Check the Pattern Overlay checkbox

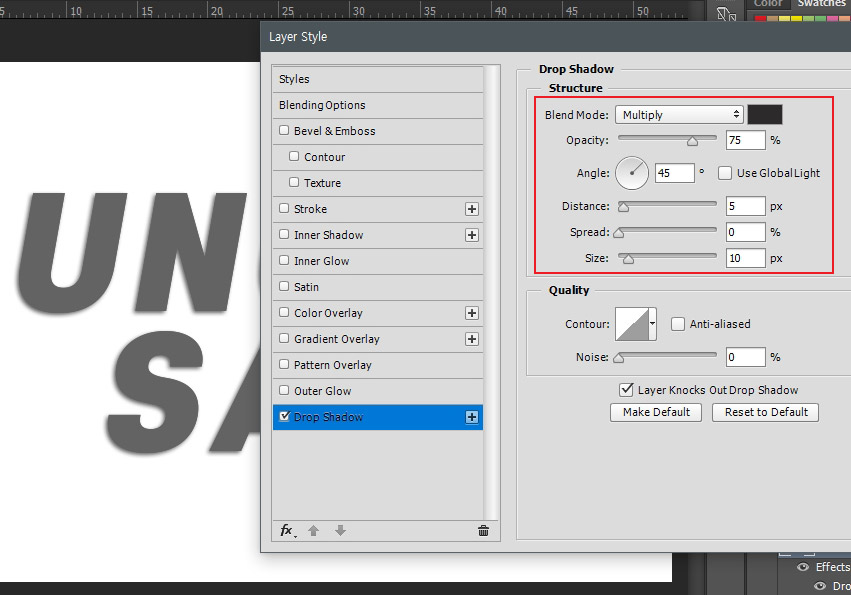284,364
